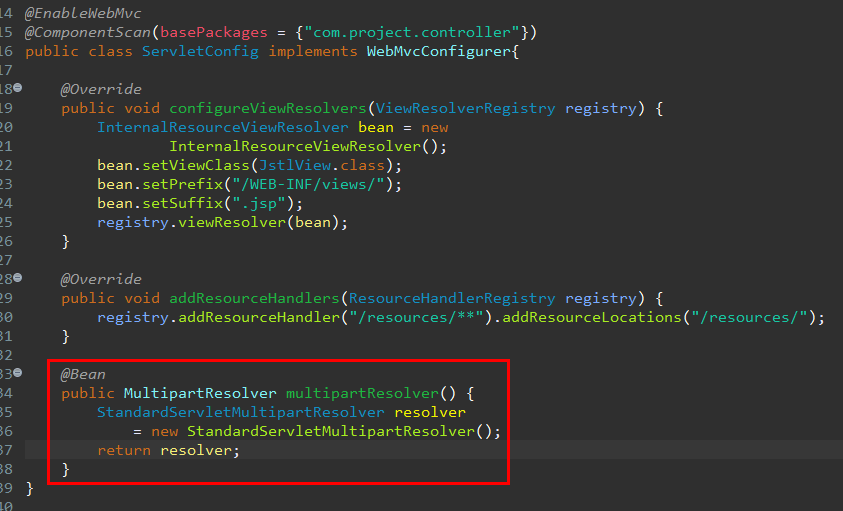This screenshot has width=843, height=511.
Task: Click the "/WEB-INF/views/" string
Action: click(x=309, y=184)
